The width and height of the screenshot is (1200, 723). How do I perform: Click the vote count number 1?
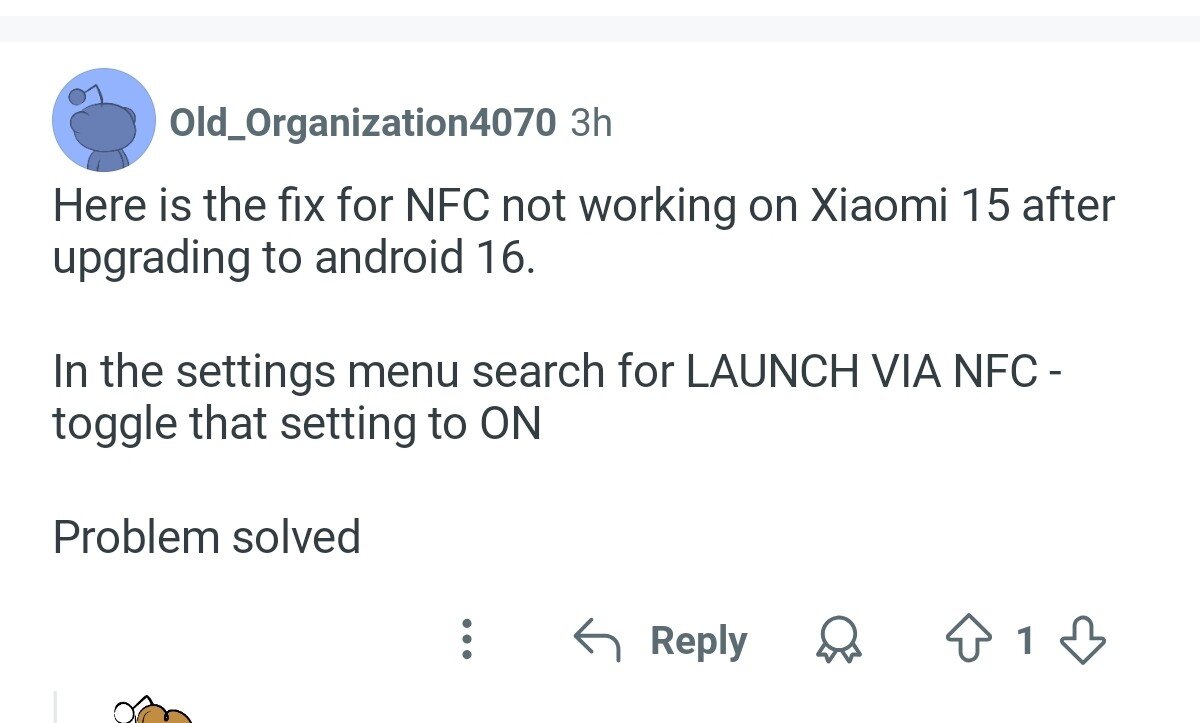(1025, 641)
